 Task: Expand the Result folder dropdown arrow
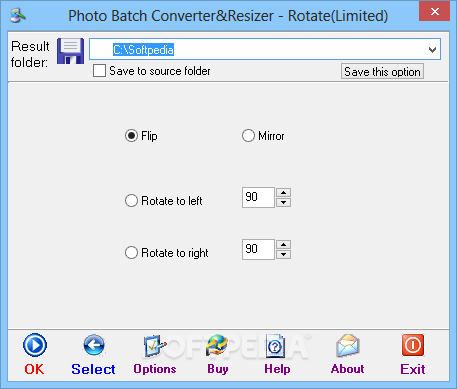(x=432, y=50)
